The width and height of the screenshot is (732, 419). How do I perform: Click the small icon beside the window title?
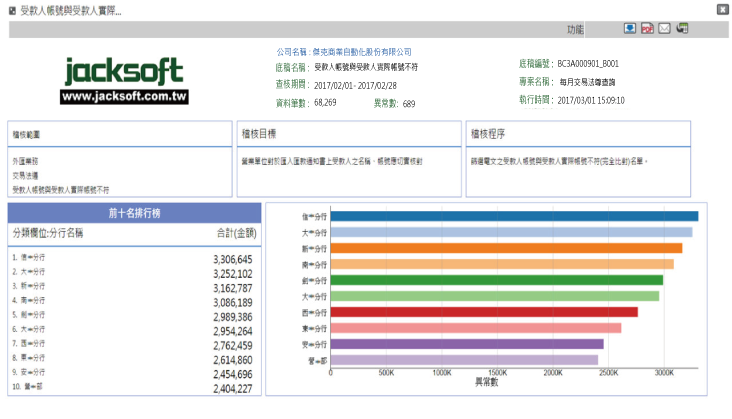[x=12, y=11]
